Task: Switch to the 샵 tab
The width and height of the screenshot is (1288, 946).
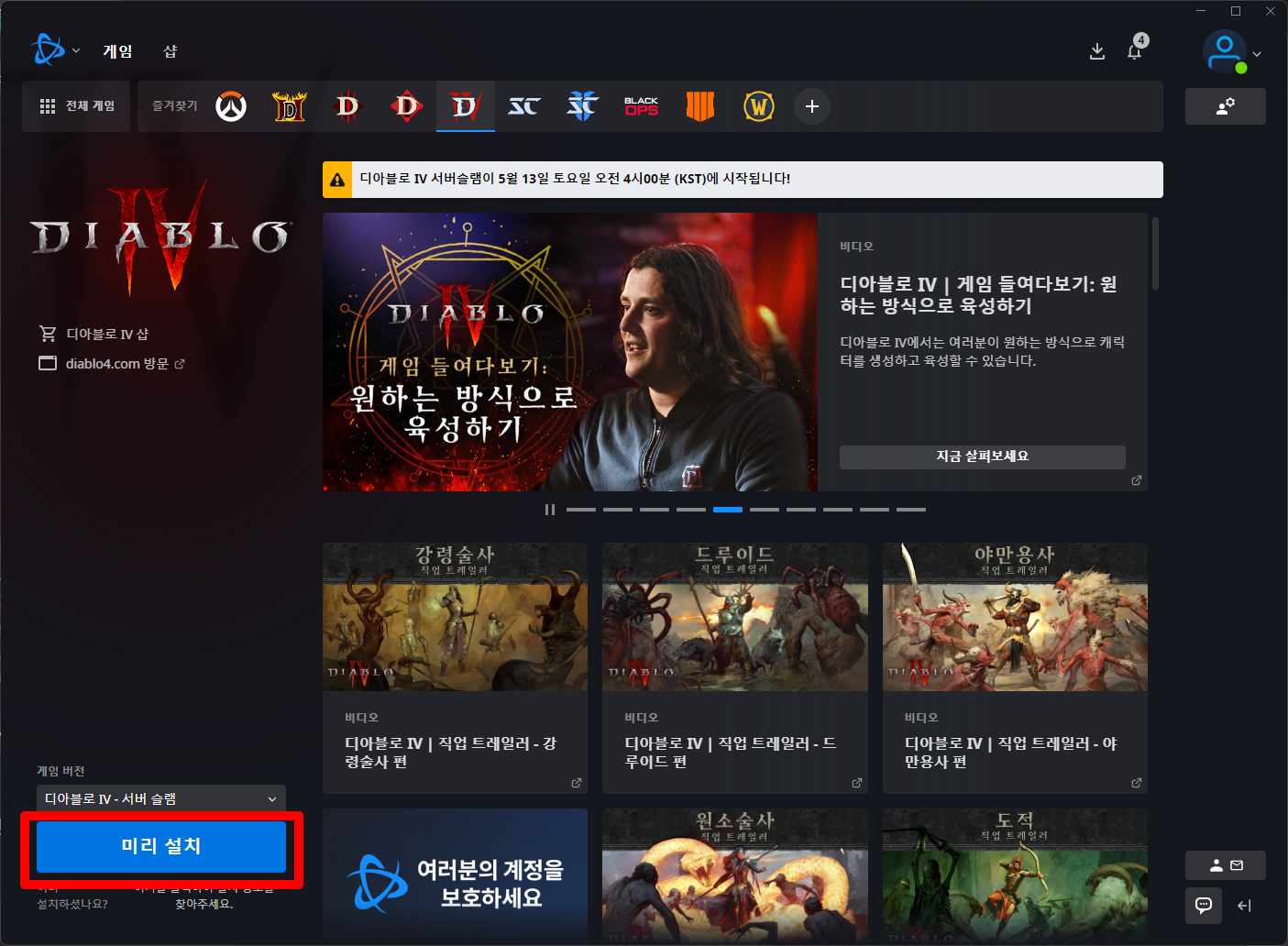Action: (x=171, y=51)
